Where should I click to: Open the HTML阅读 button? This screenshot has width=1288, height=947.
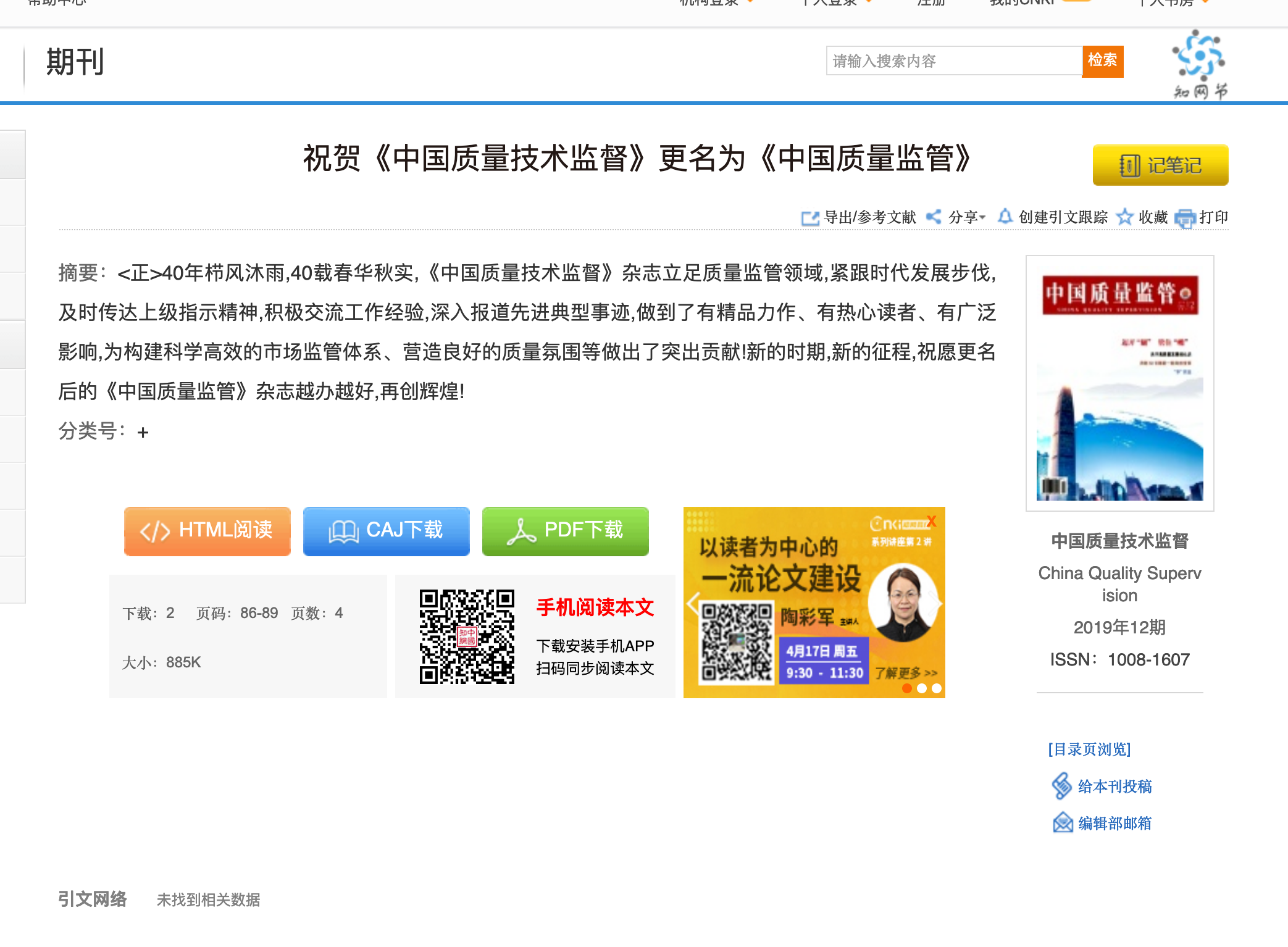[207, 531]
